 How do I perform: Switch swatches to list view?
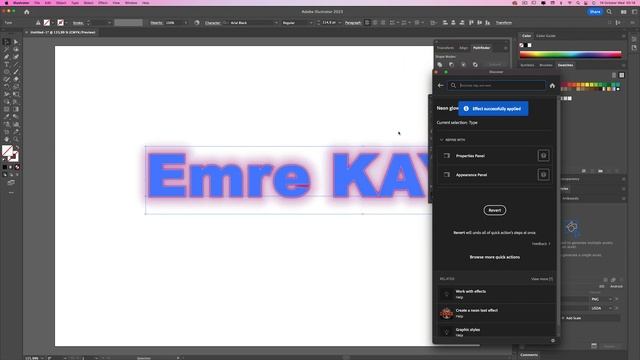[614, 75]
